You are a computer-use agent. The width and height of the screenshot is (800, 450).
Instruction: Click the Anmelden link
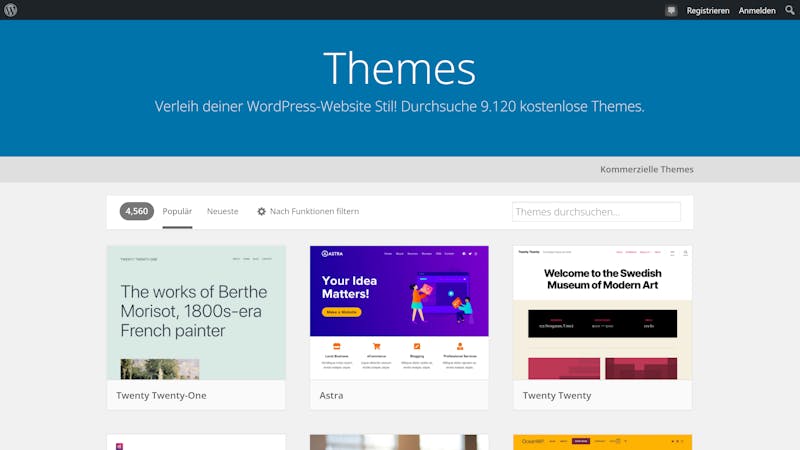click(757, 10)
